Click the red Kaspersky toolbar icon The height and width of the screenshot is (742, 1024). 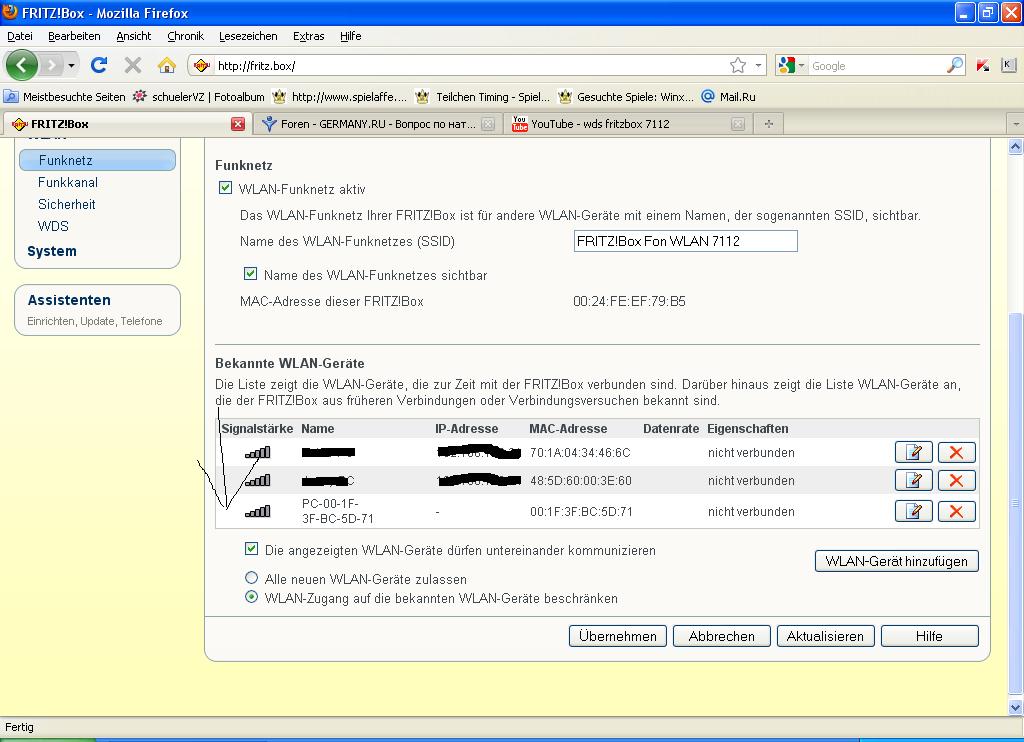[983, 65]
